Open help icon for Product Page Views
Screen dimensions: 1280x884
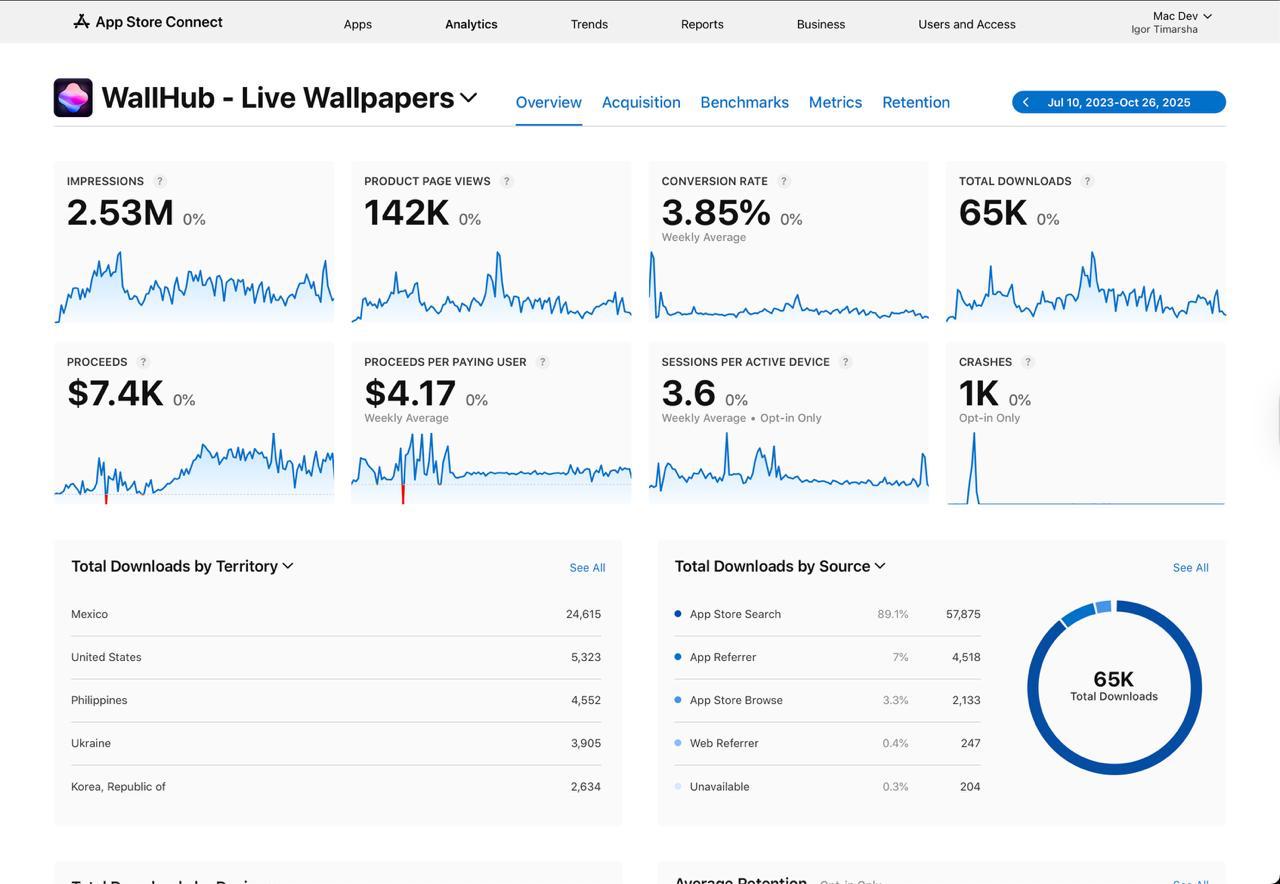pyautogui.click(x=507, y=181)
